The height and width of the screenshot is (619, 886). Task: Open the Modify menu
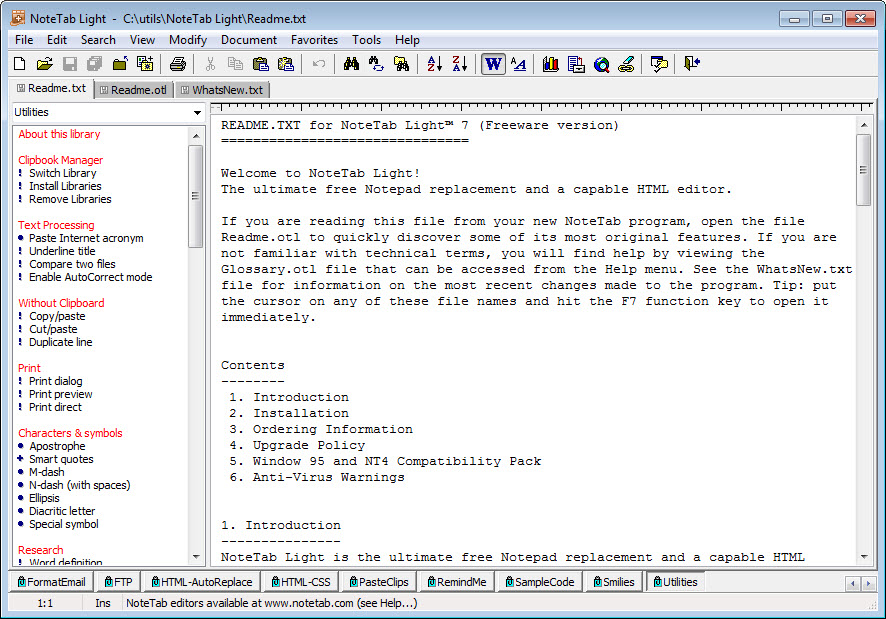click(x=188, y=40)
